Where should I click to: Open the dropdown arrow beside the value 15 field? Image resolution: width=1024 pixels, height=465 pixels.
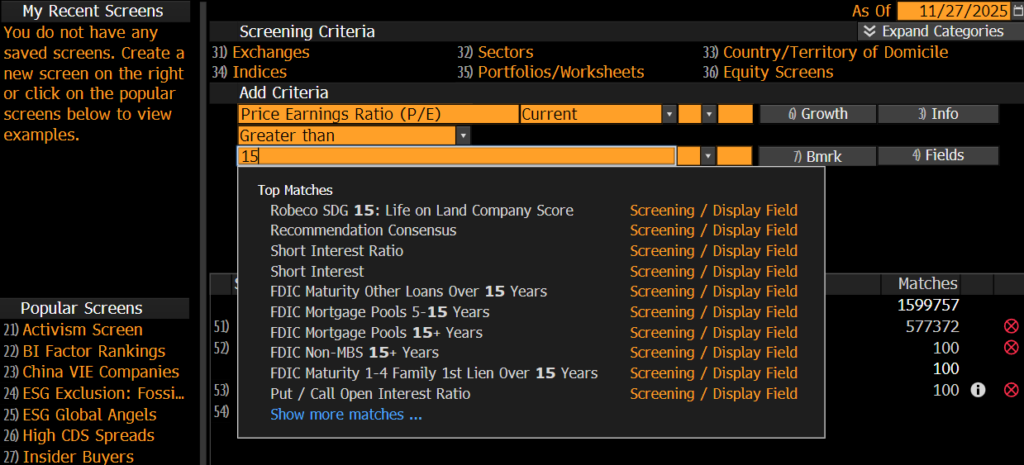[x=708, y=156]
